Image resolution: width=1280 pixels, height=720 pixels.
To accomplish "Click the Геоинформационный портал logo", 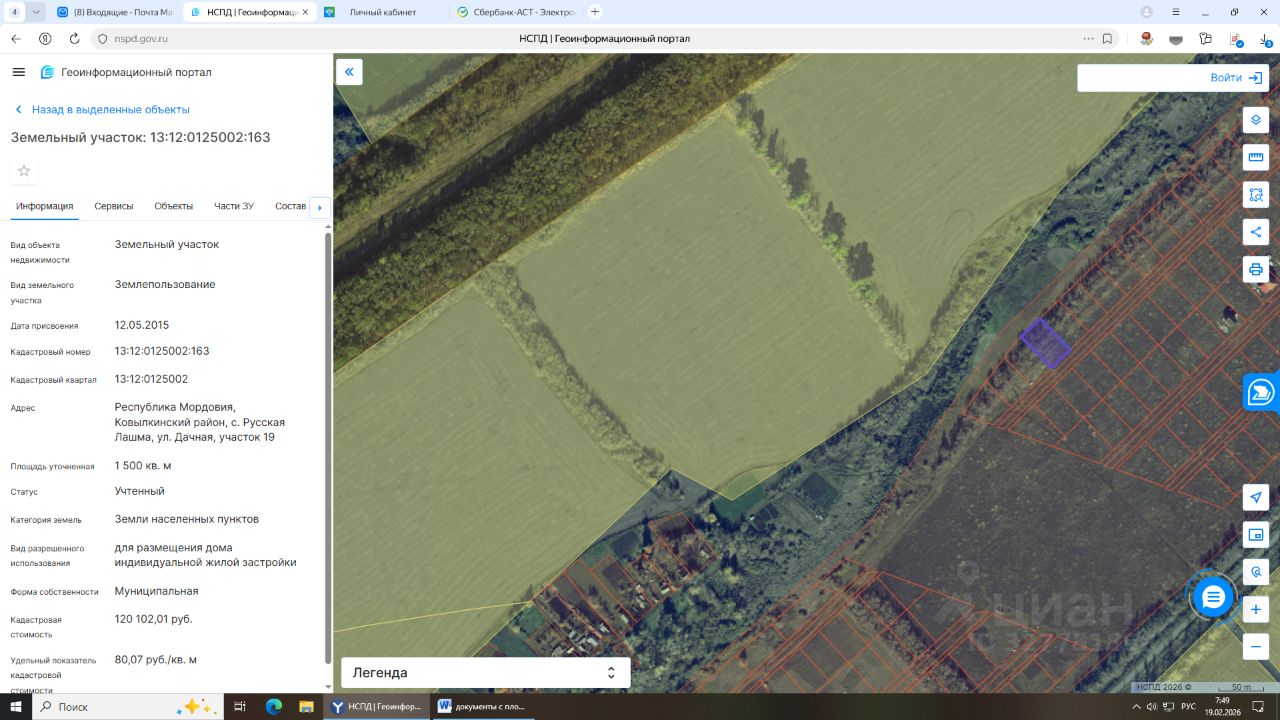I will coord(126,72).
